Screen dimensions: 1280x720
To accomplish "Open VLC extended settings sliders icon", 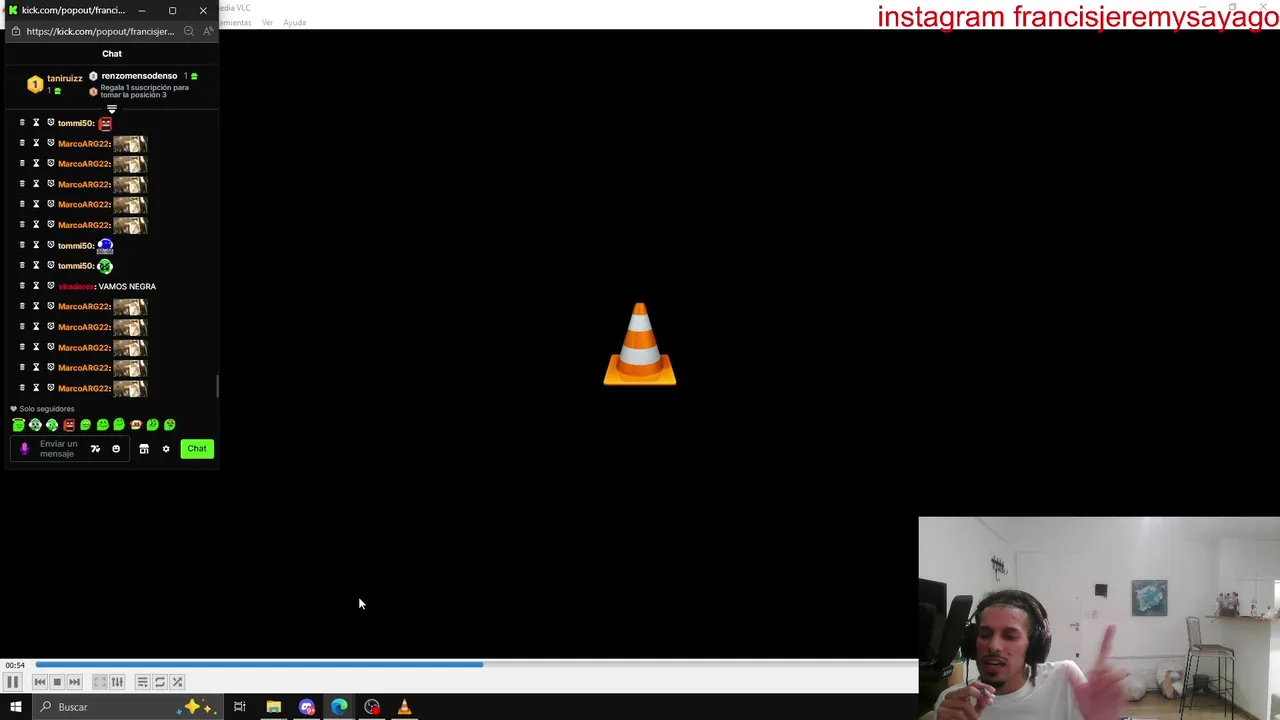I will pos(117,682).
